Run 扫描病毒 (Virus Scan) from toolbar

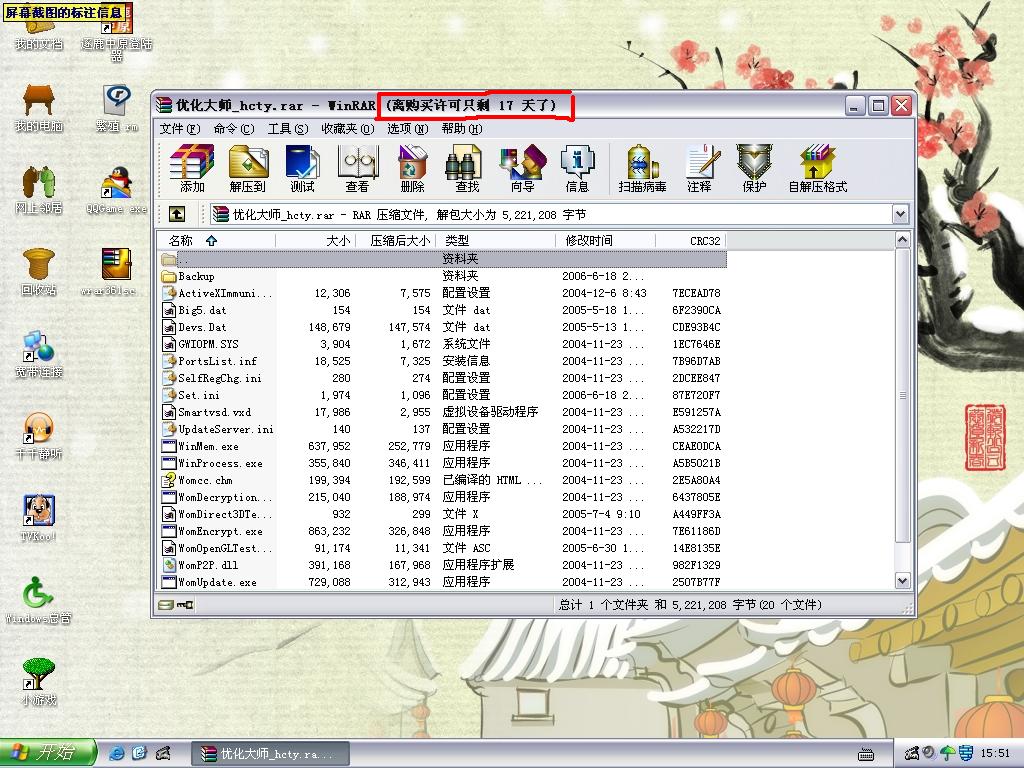click(642, 168)
